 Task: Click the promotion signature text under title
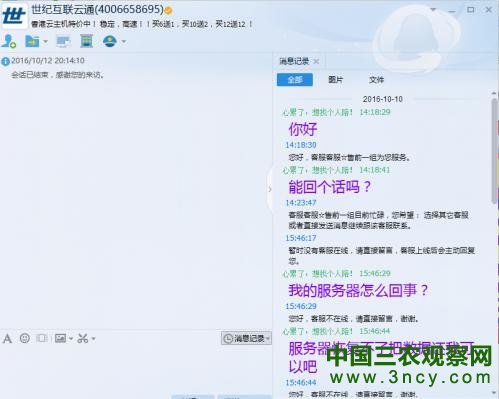point(141,24)
